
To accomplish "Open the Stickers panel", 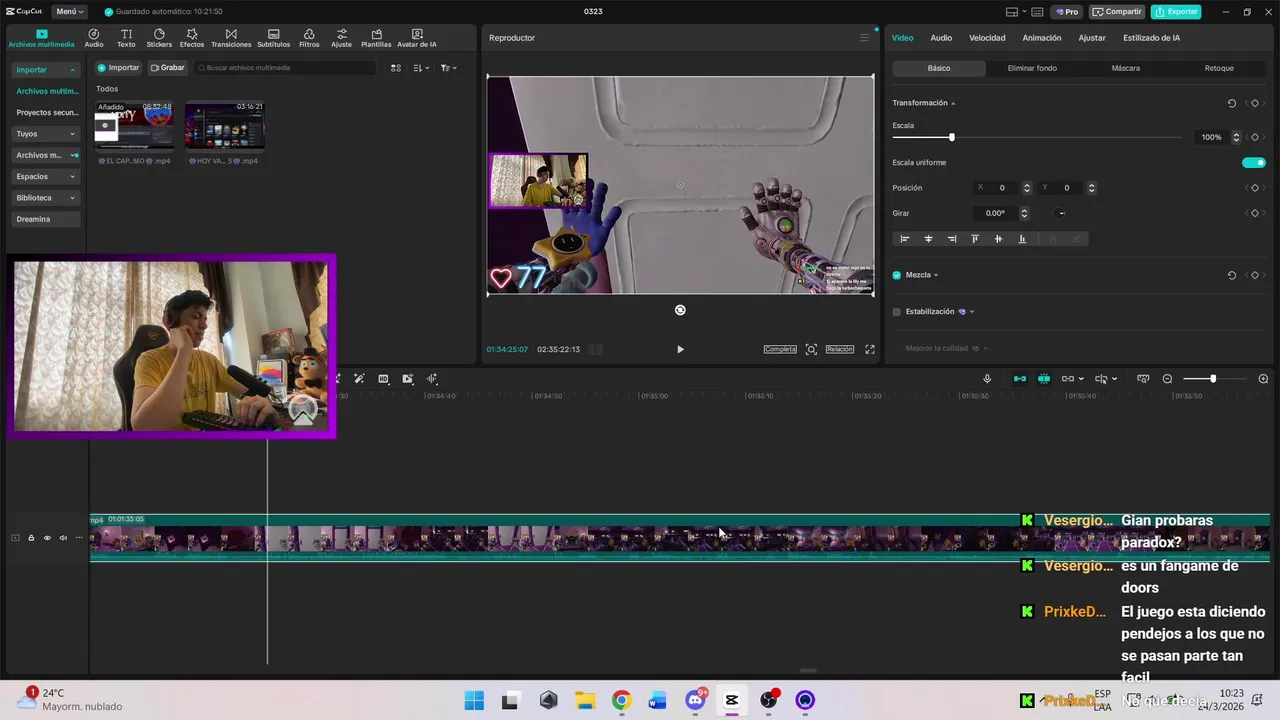I will [159, 38].
